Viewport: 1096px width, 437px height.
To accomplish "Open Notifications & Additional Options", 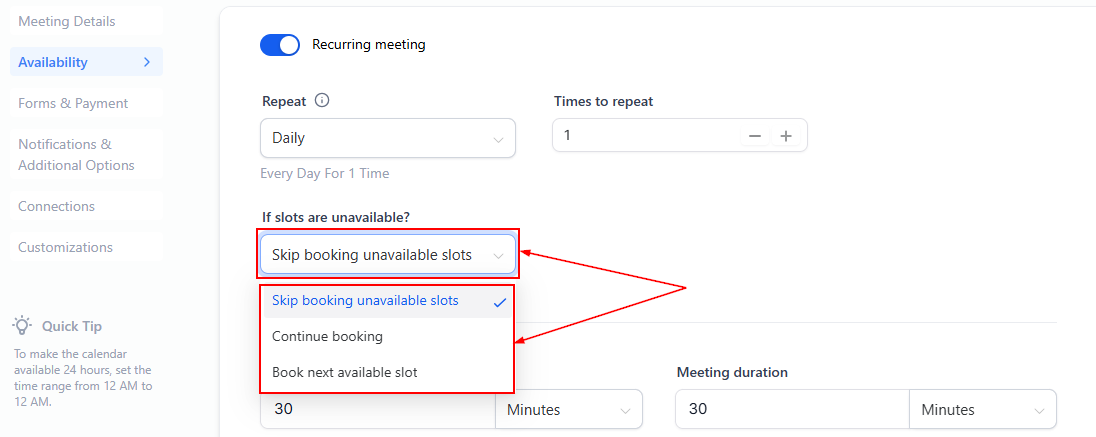I will [76, 155].
